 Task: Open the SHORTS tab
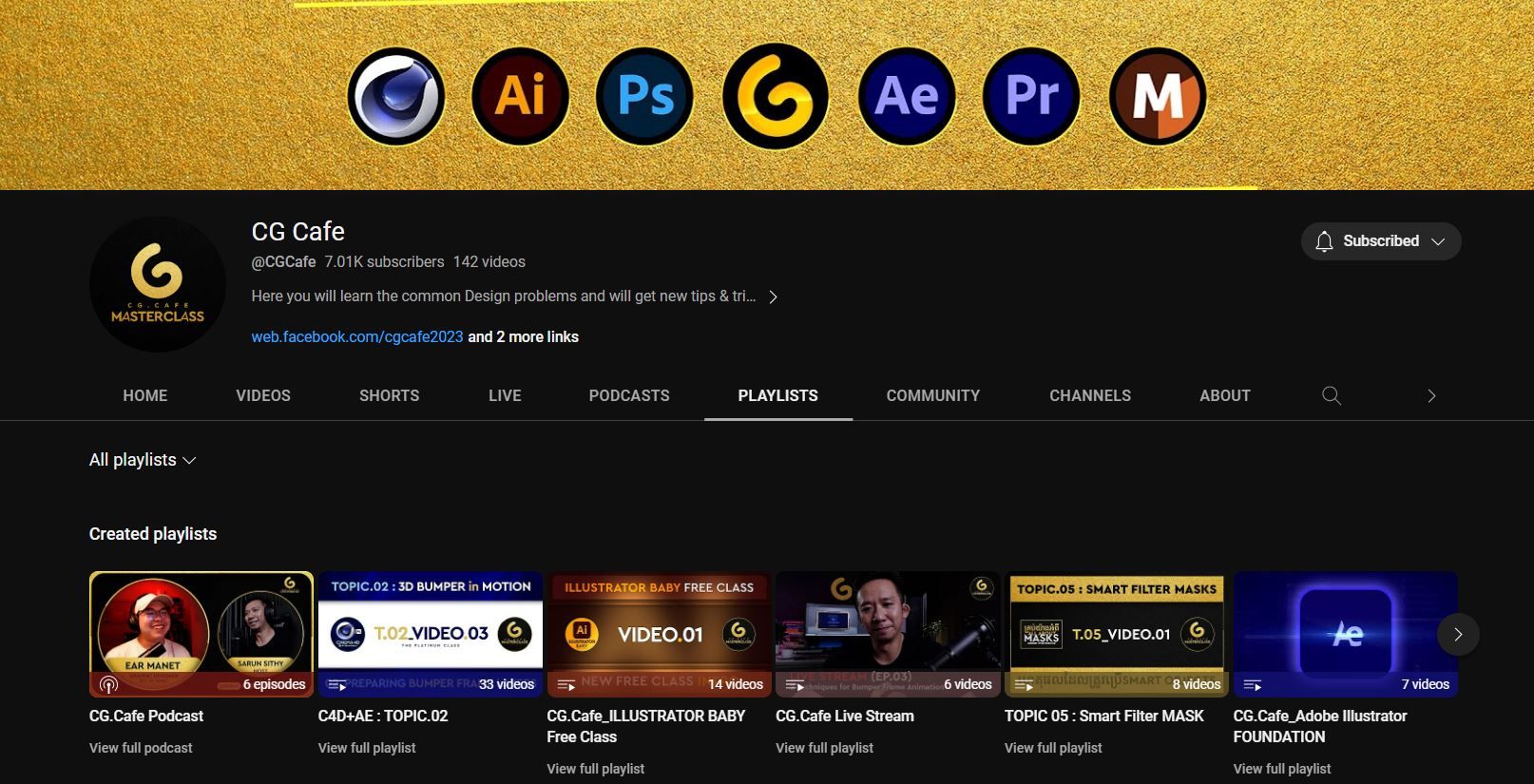point(389,395)
